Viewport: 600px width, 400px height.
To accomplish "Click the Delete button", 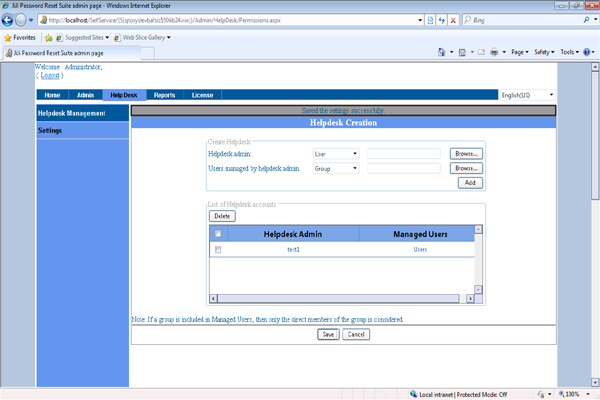I will 222,216.
